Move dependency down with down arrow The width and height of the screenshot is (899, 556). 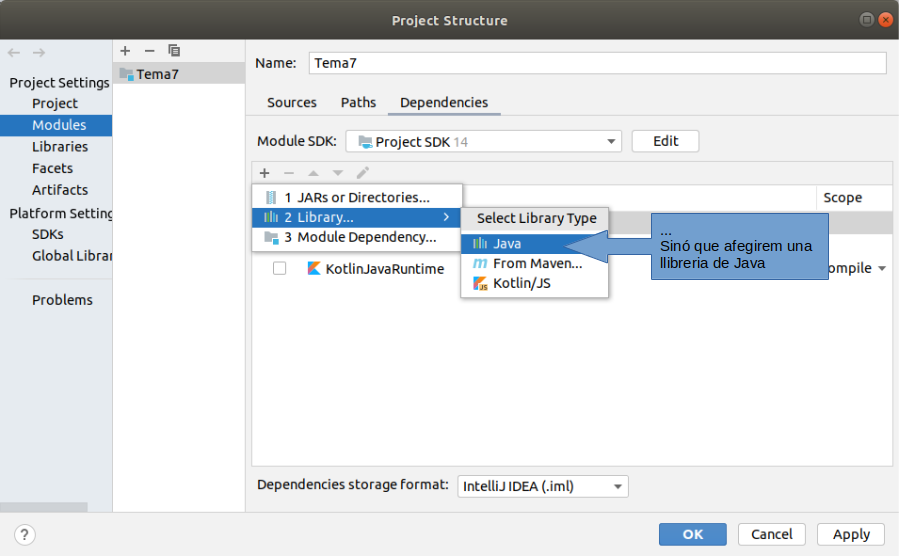click(x=338, y=173)
